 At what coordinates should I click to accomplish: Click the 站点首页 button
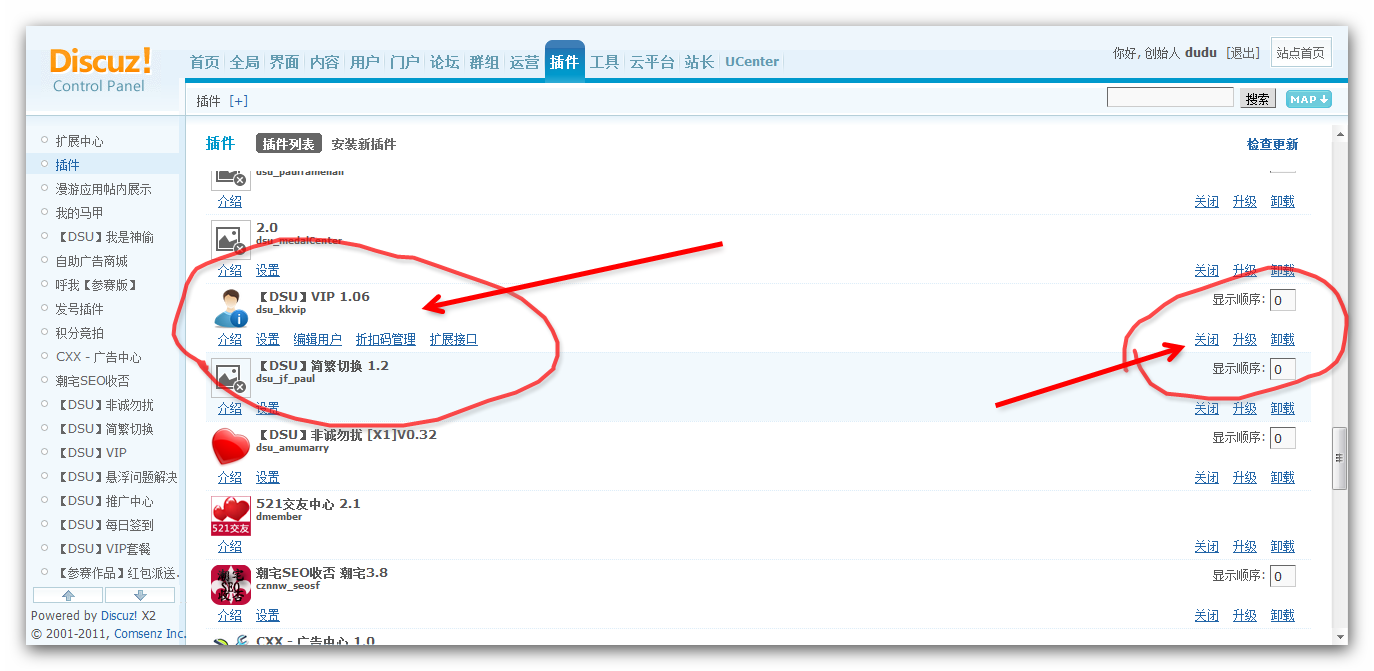(1301, 53)
